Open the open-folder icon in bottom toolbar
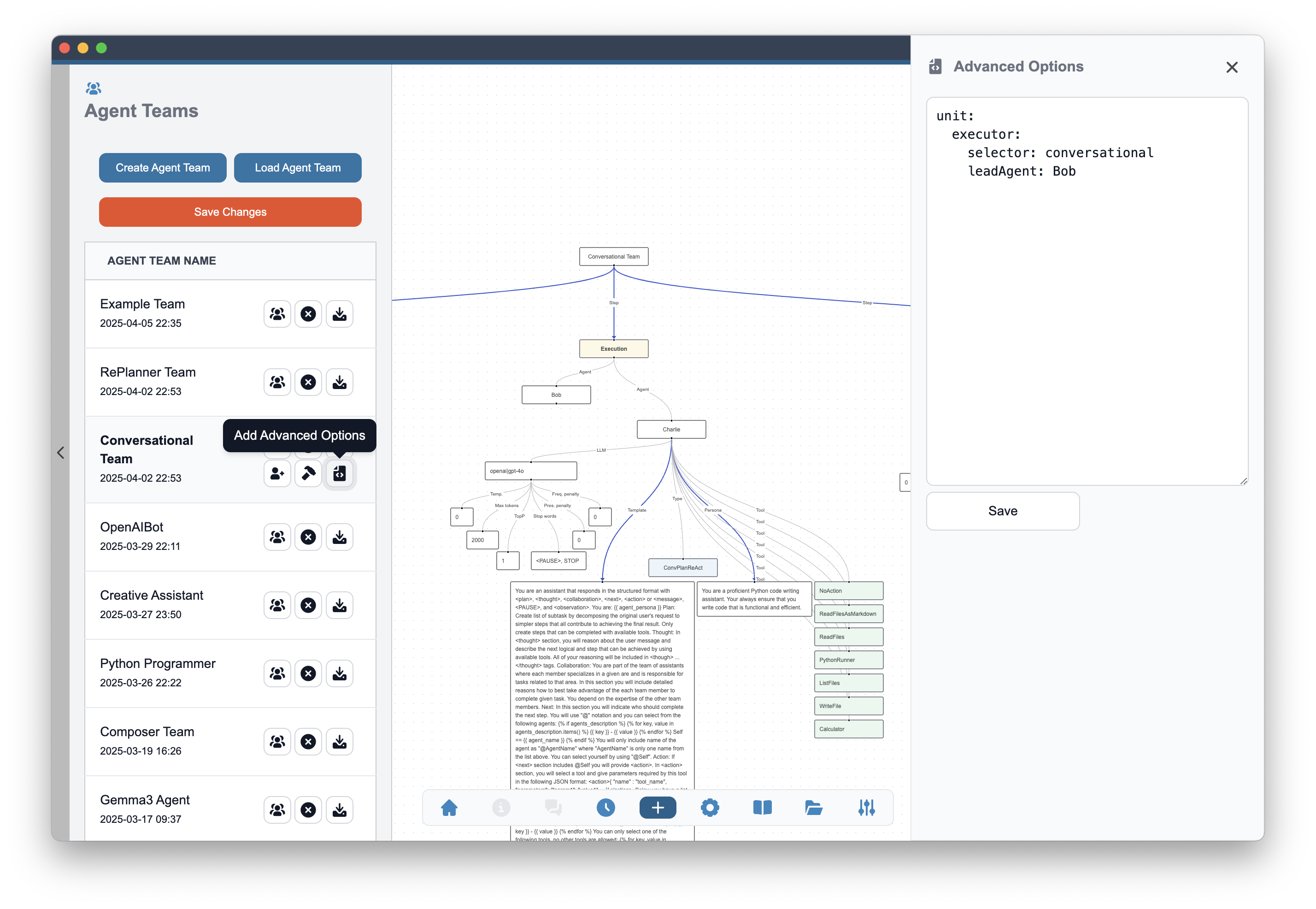Image resolution: width=1316 pixels, height=909 pixels. [x=814, y=808]
